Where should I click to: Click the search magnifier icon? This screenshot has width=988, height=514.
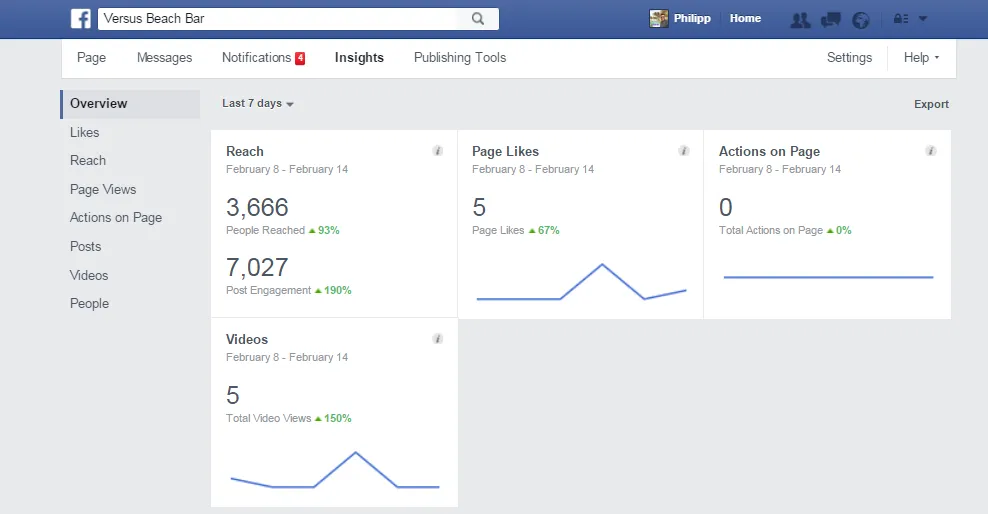[x=478, y=19]
